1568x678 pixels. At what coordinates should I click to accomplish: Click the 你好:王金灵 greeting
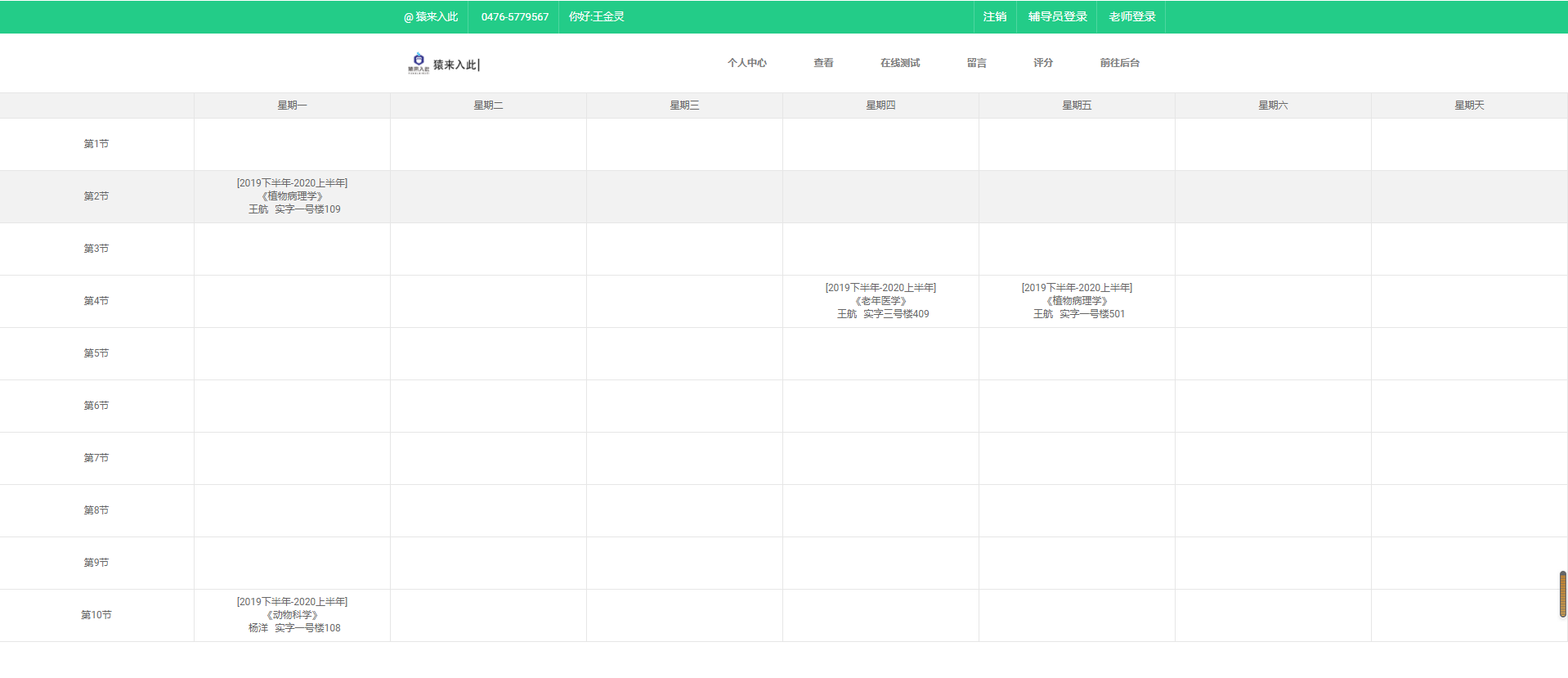point(597,16)
